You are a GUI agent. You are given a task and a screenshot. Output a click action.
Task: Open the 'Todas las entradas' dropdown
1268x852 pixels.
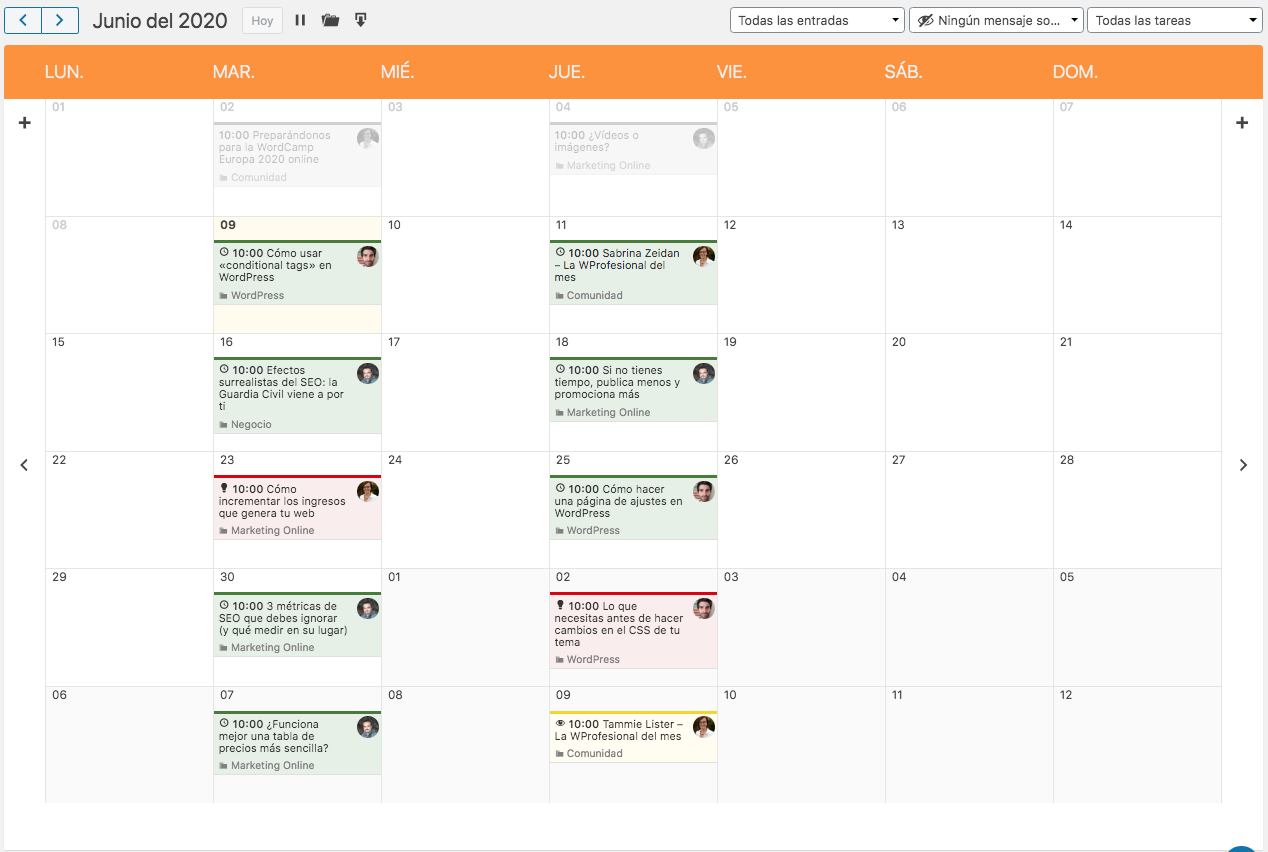816,20
